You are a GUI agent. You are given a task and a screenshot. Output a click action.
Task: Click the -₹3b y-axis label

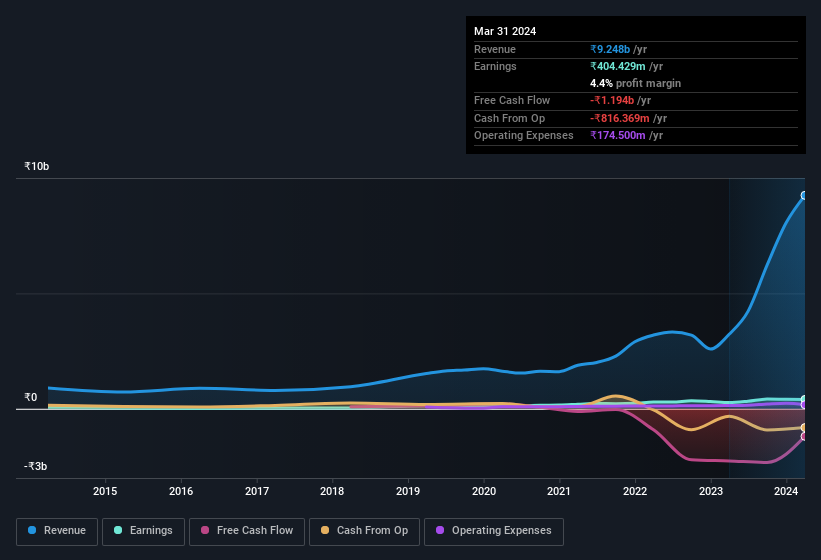(37, 466)
